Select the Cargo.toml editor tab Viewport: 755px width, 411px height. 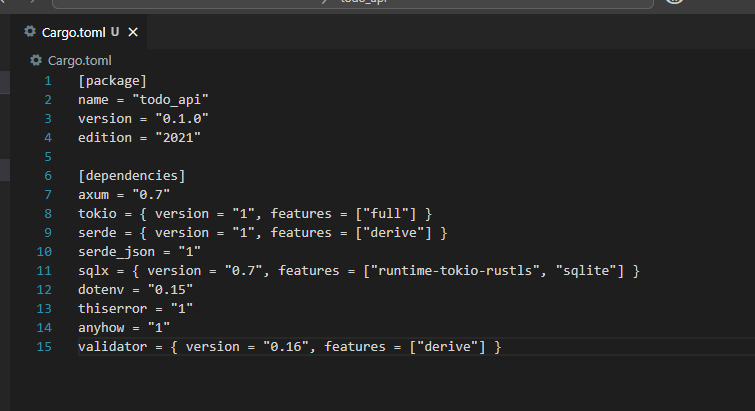click(x=72, y=32)
